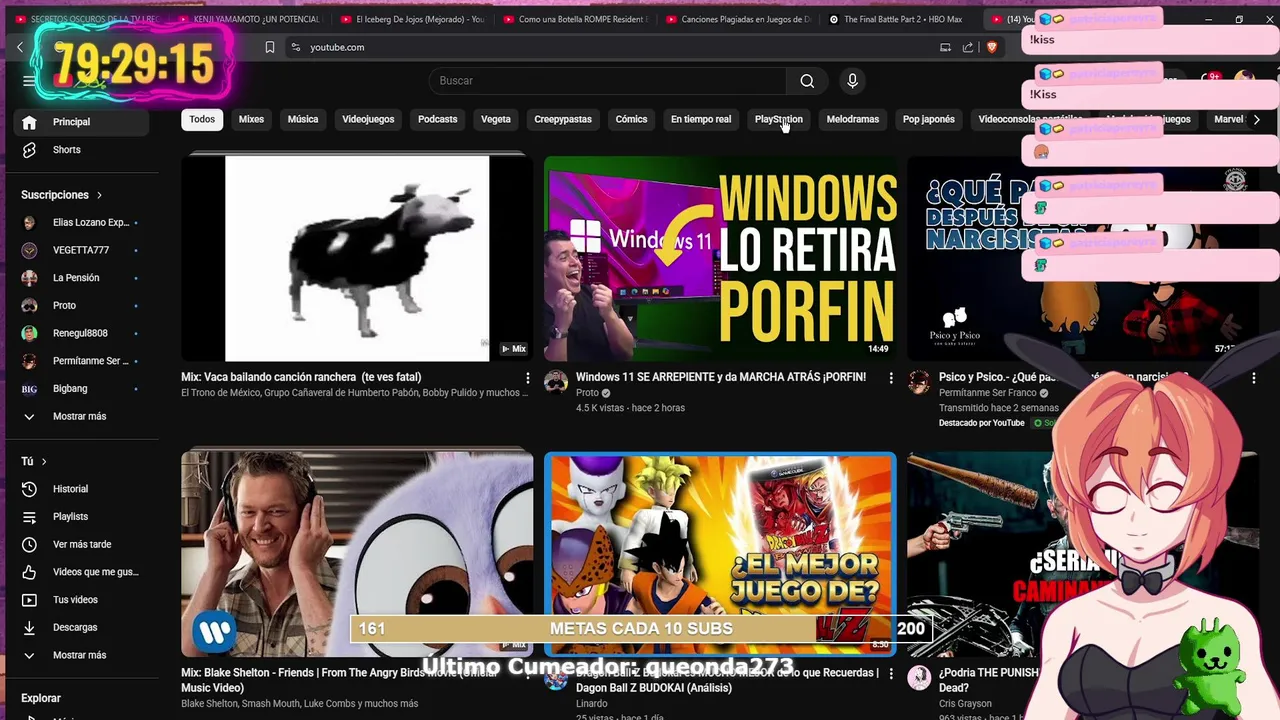Viewport: 1280px width, 720px height.
Task: Select the Melodramas filter chip
Action: 853,119
